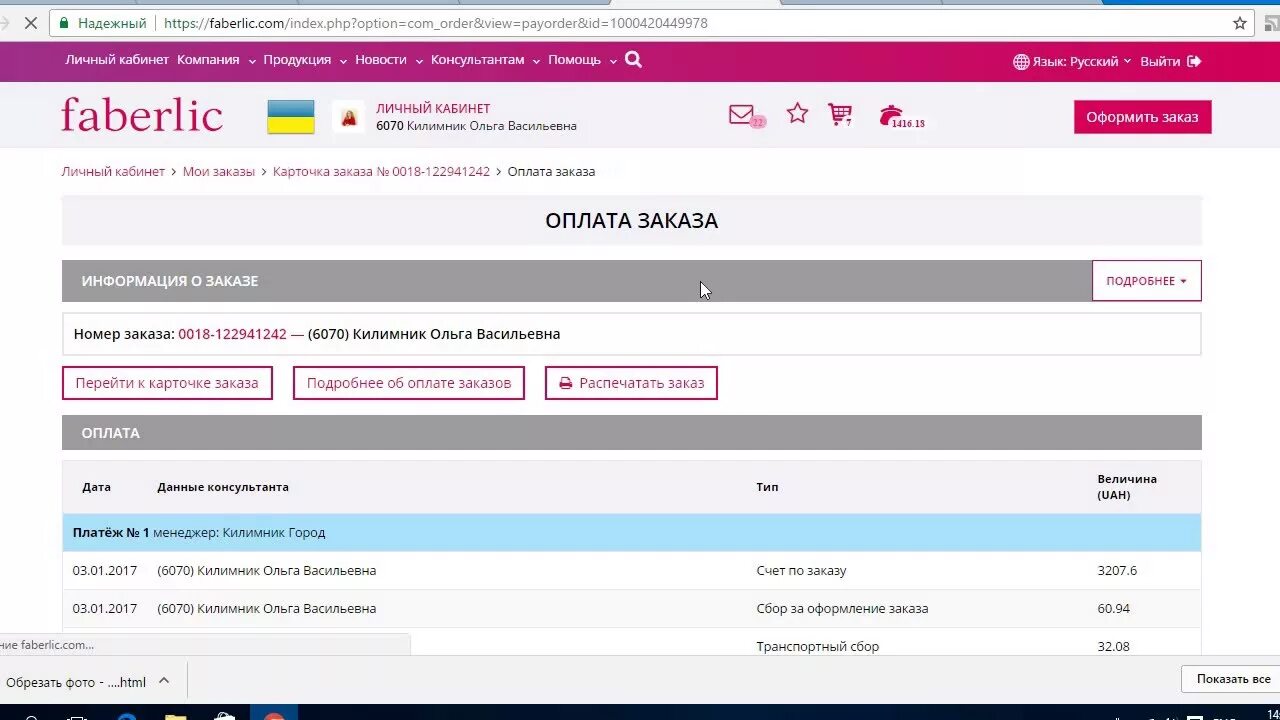Click Распечатать заказ button
Screen dimensions: 1280x720
[x=631, y=383]
